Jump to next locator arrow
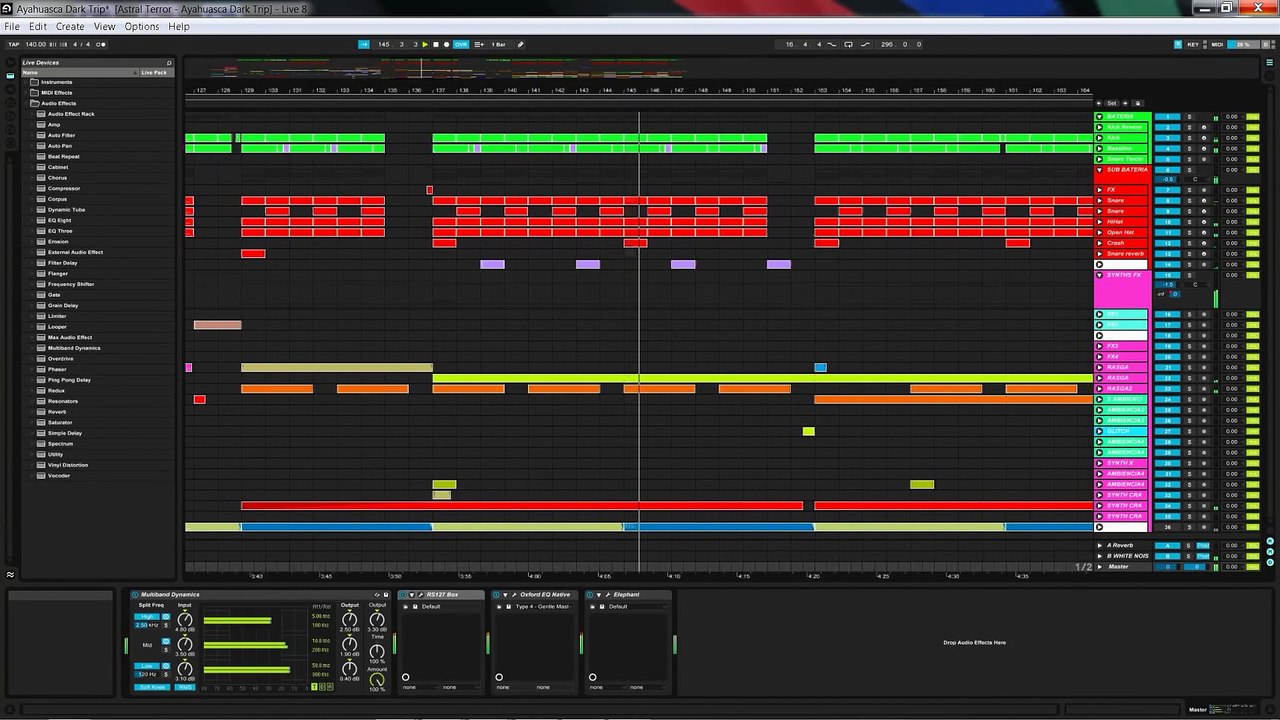 (x=1125, y=103)
